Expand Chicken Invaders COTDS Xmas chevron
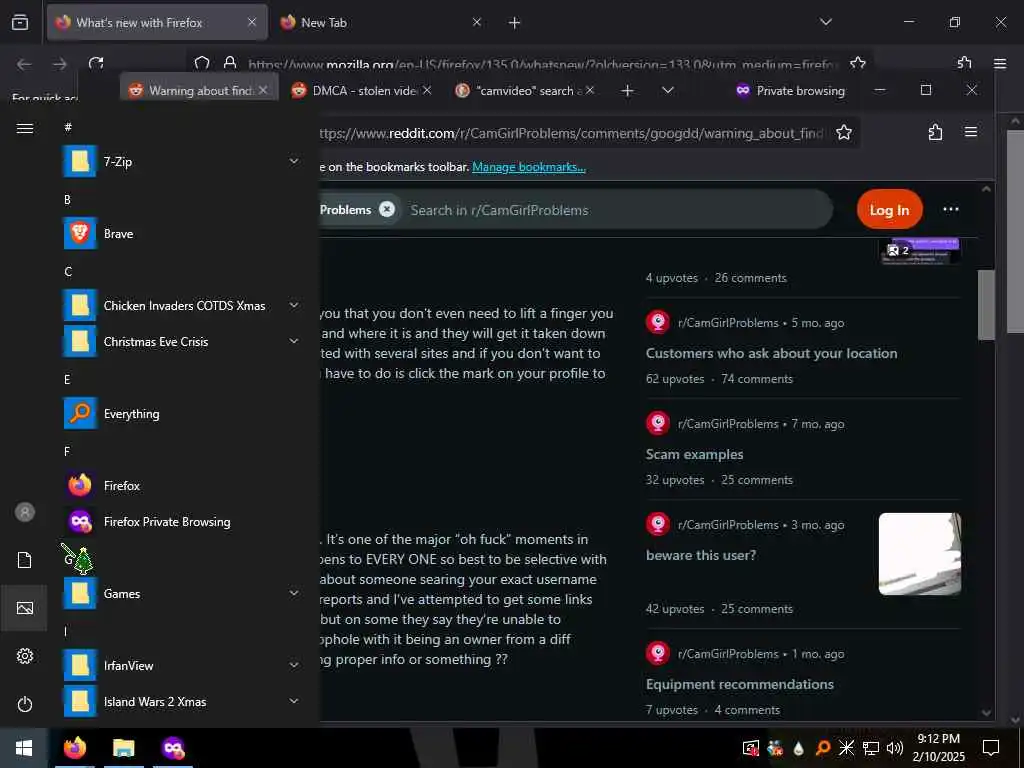The image size is (1024, 768). (x=294, y=305)
